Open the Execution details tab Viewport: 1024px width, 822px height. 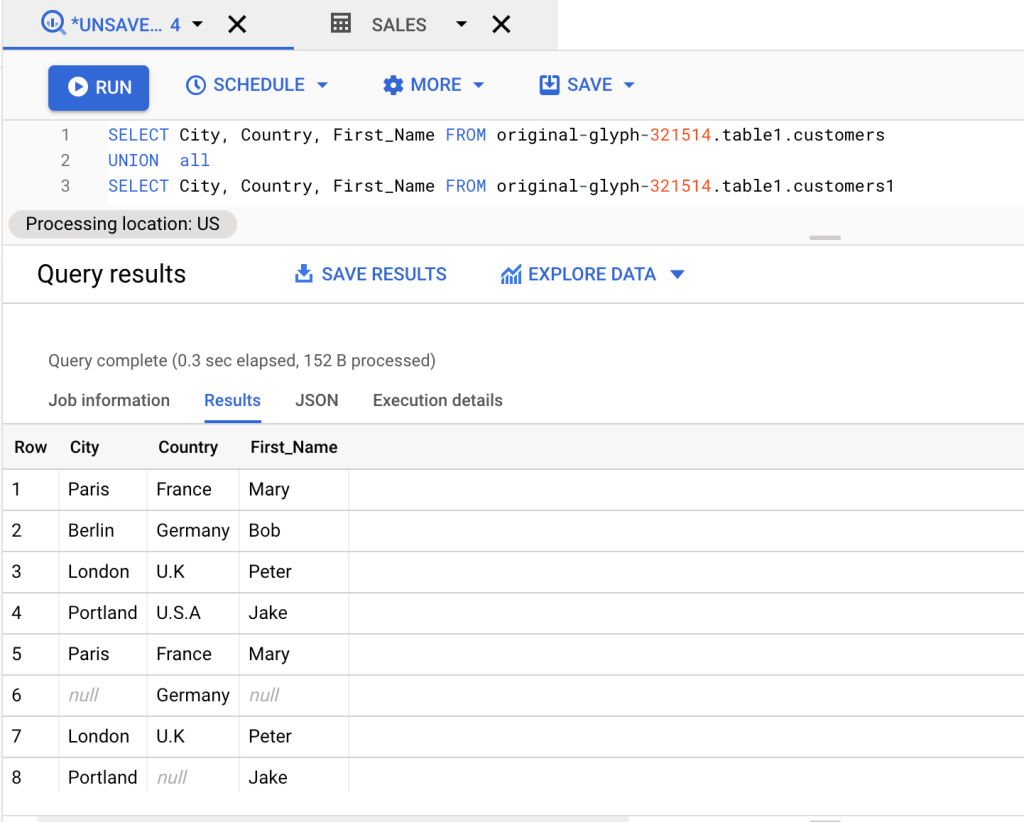click(x=438, y=400)
